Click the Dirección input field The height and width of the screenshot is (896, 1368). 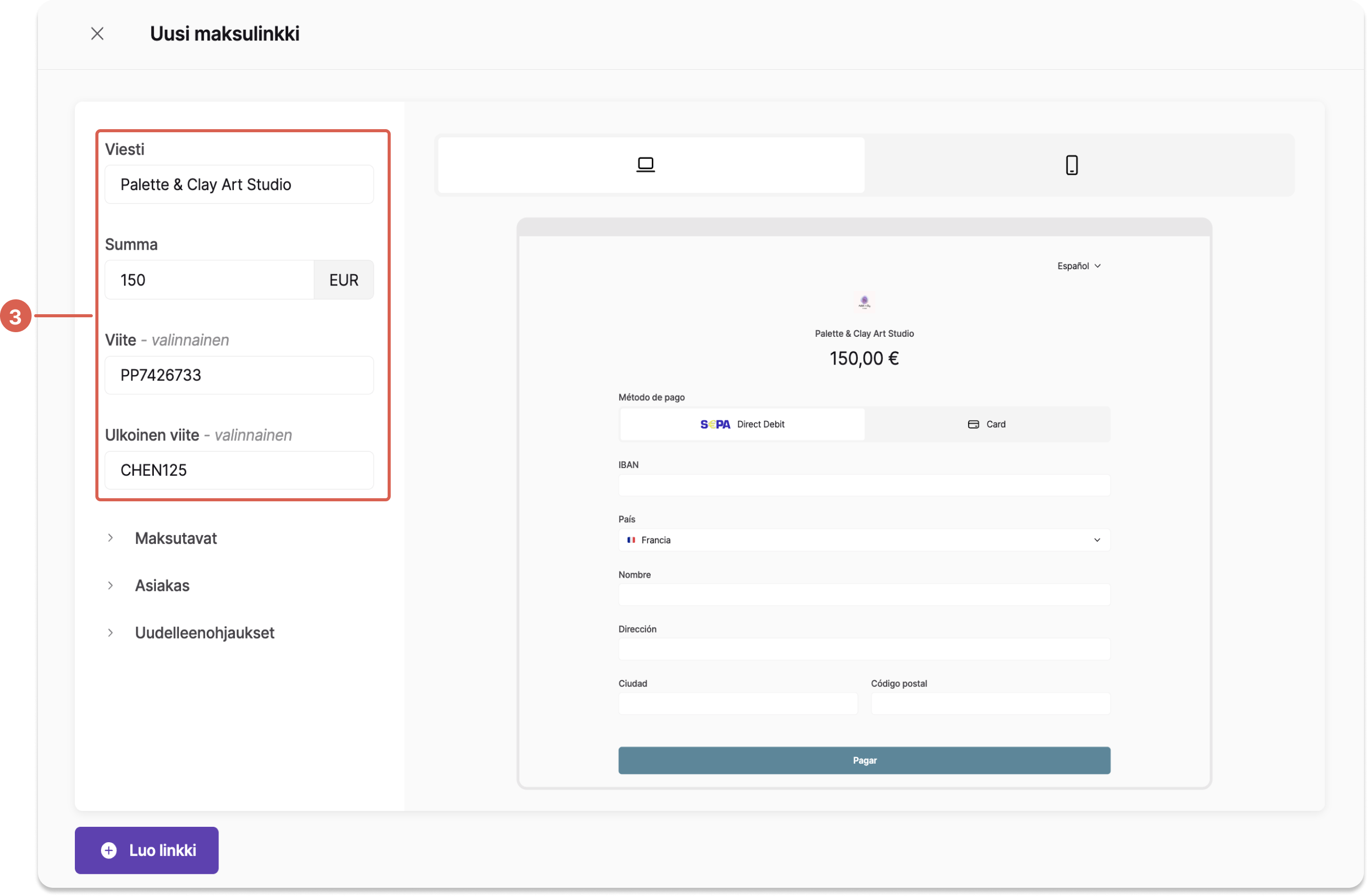(x=864, y=649)
